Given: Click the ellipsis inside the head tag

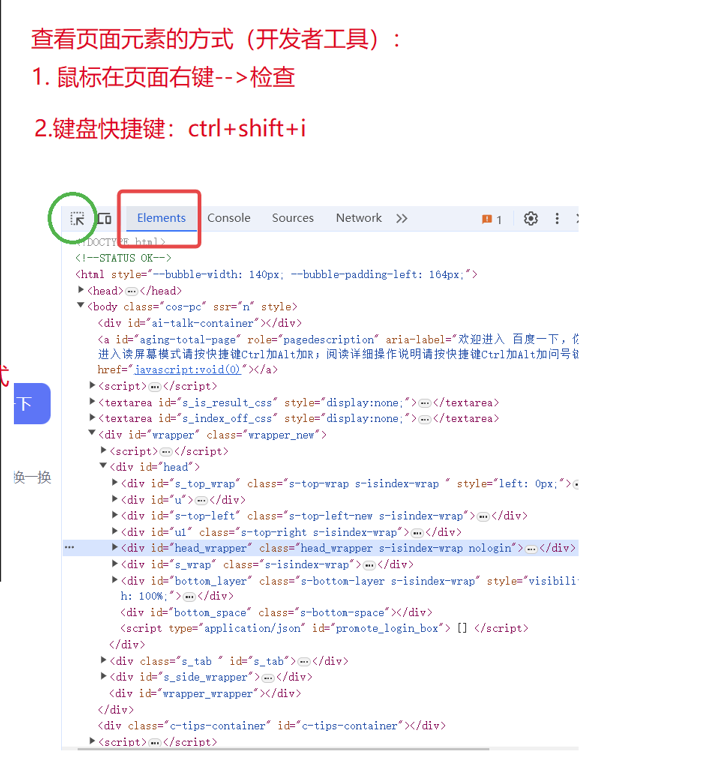Looking at the screenshot, I should tap(132, 291).
